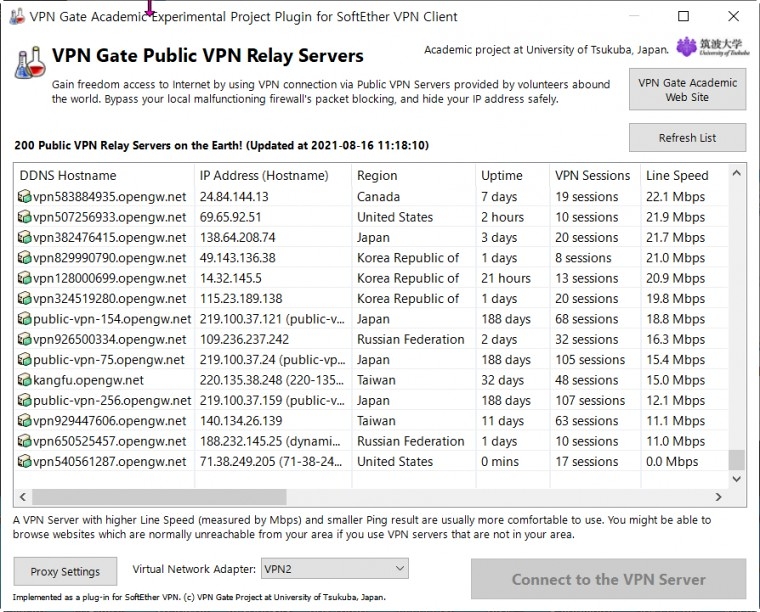Maximize the VPN Gate plugin window
The width and height of the screenshot is (760, 612).
point(683,16)
